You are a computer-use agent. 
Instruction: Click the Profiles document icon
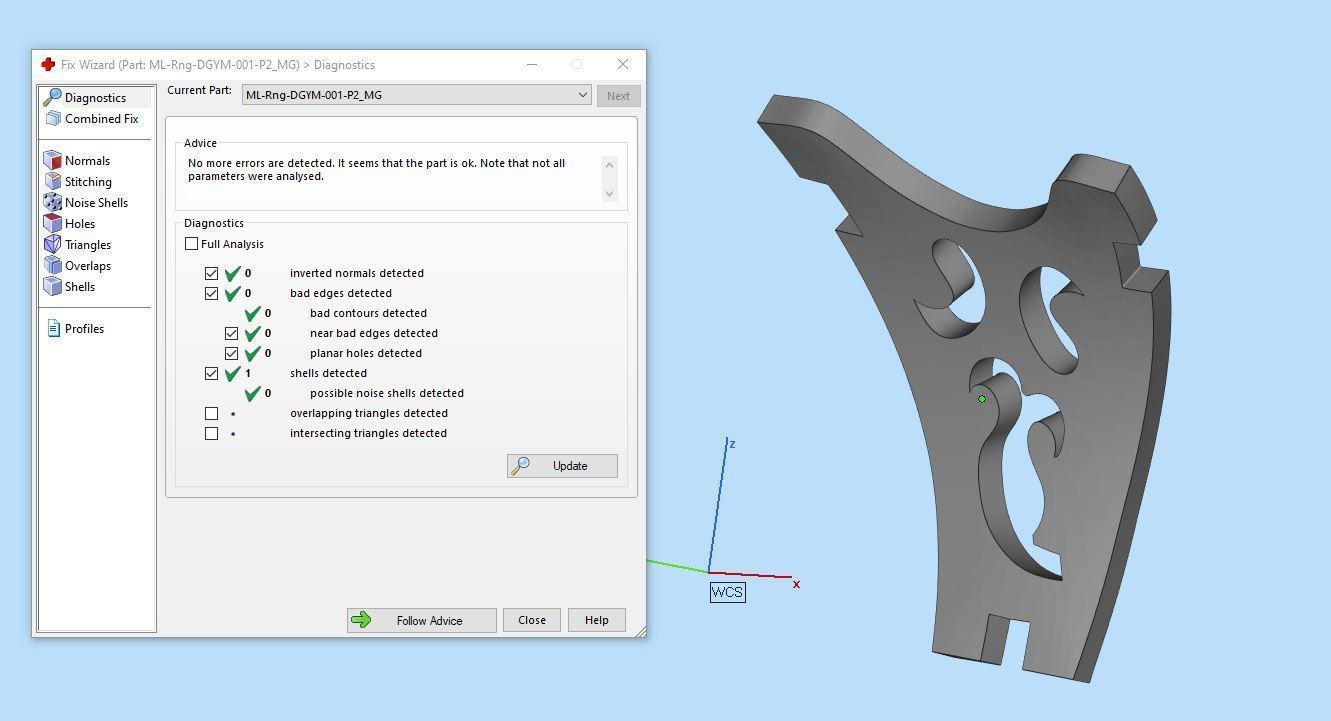54,328
